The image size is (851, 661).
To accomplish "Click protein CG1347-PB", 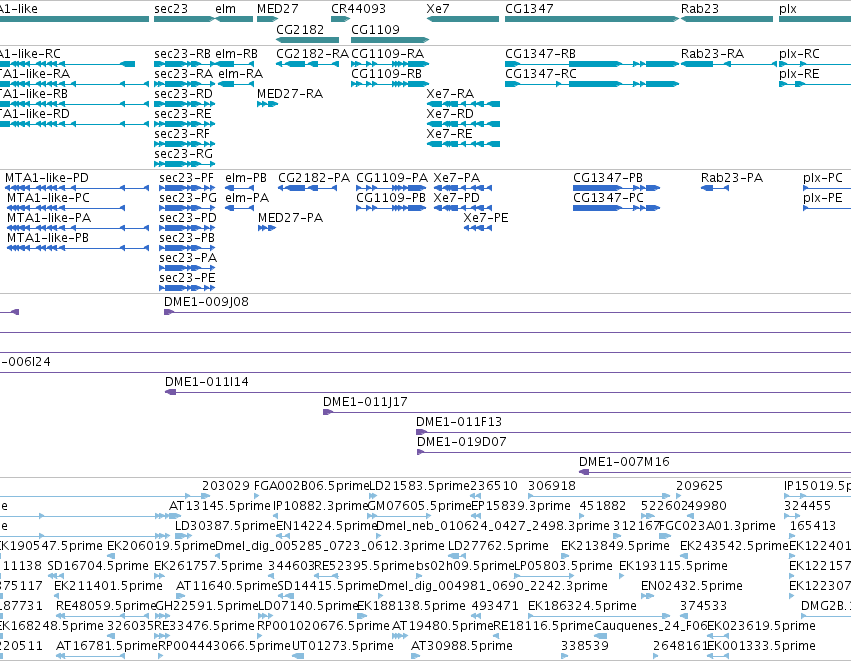I will coord(608,177).
